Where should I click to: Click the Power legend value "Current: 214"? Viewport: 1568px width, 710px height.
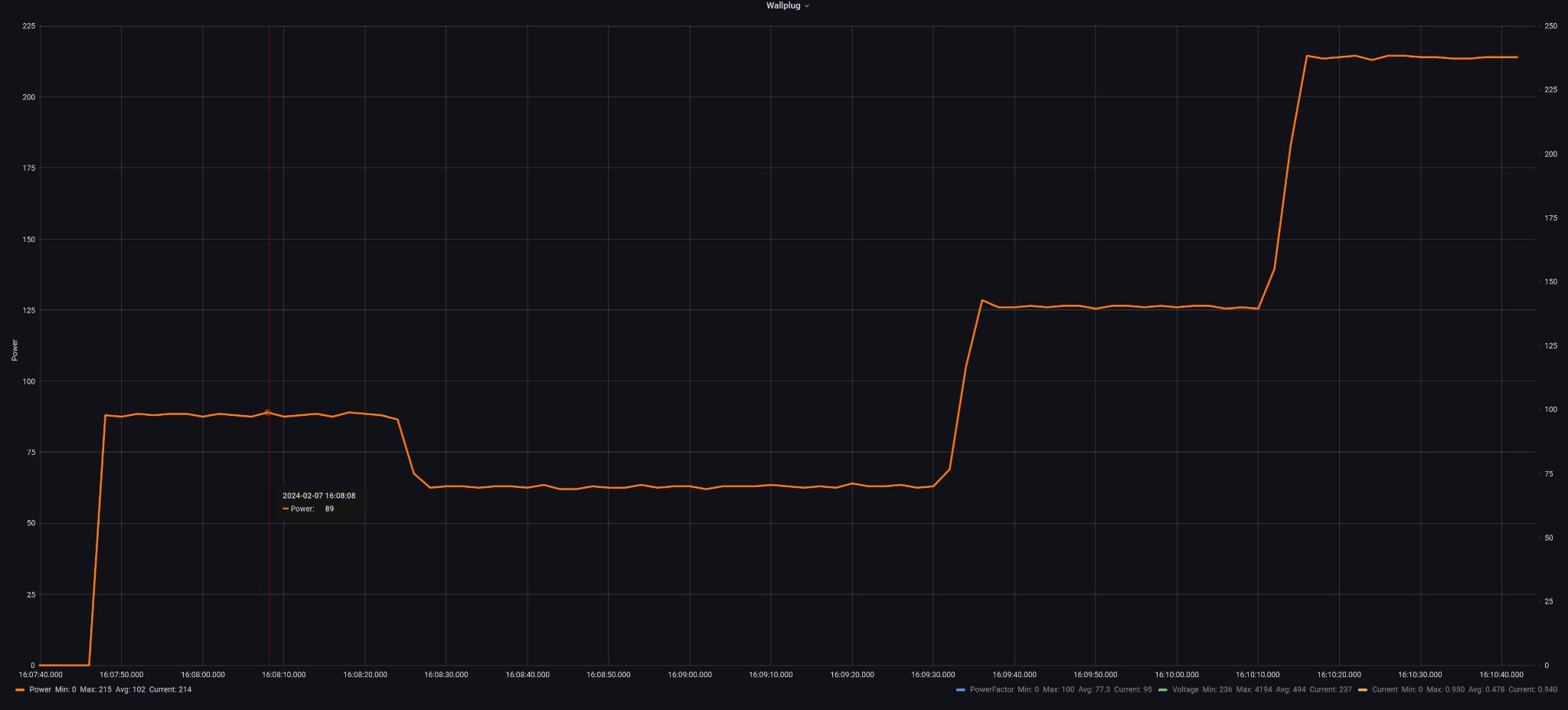[170, 689]
